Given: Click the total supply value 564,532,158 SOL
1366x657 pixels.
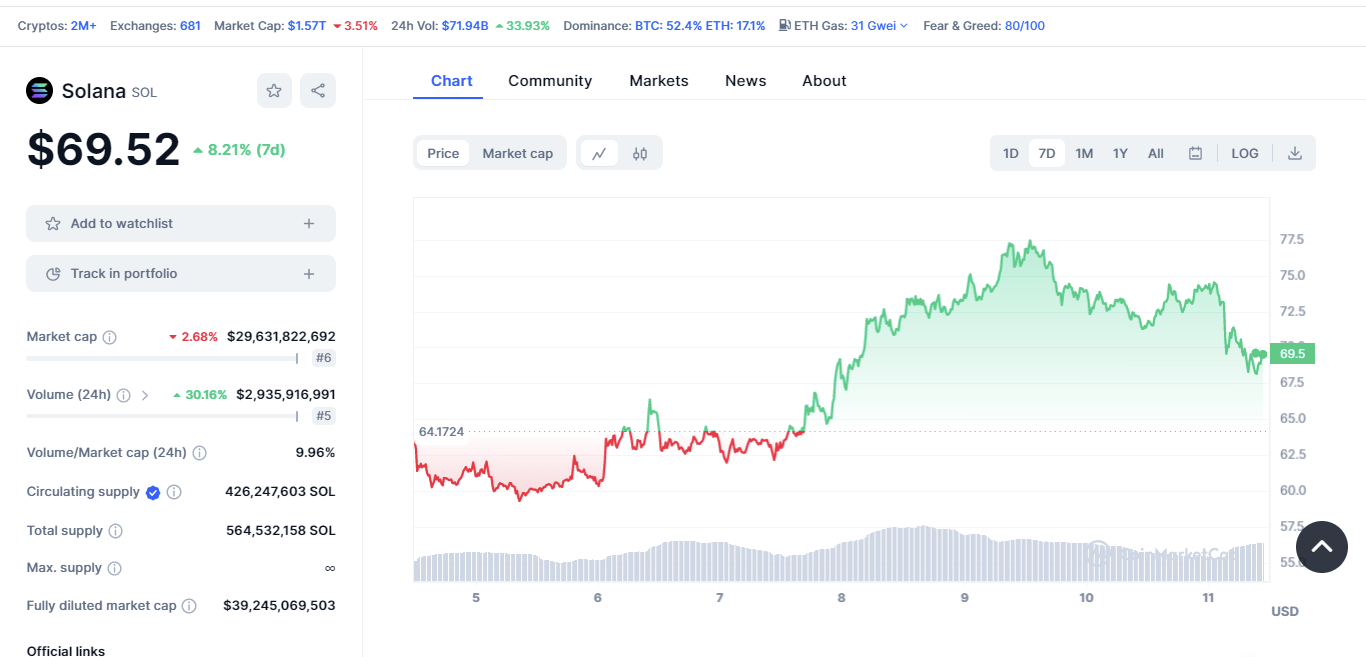Looking at the screenshot, I should 281,531.
